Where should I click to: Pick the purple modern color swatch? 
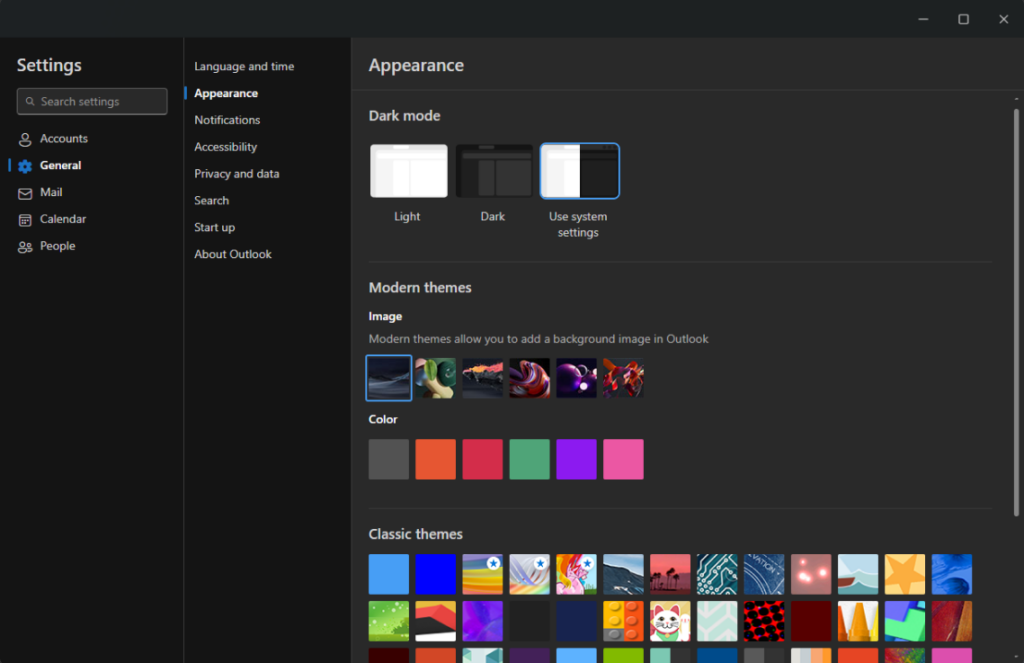pyautogui.click(x=577, y=459)
